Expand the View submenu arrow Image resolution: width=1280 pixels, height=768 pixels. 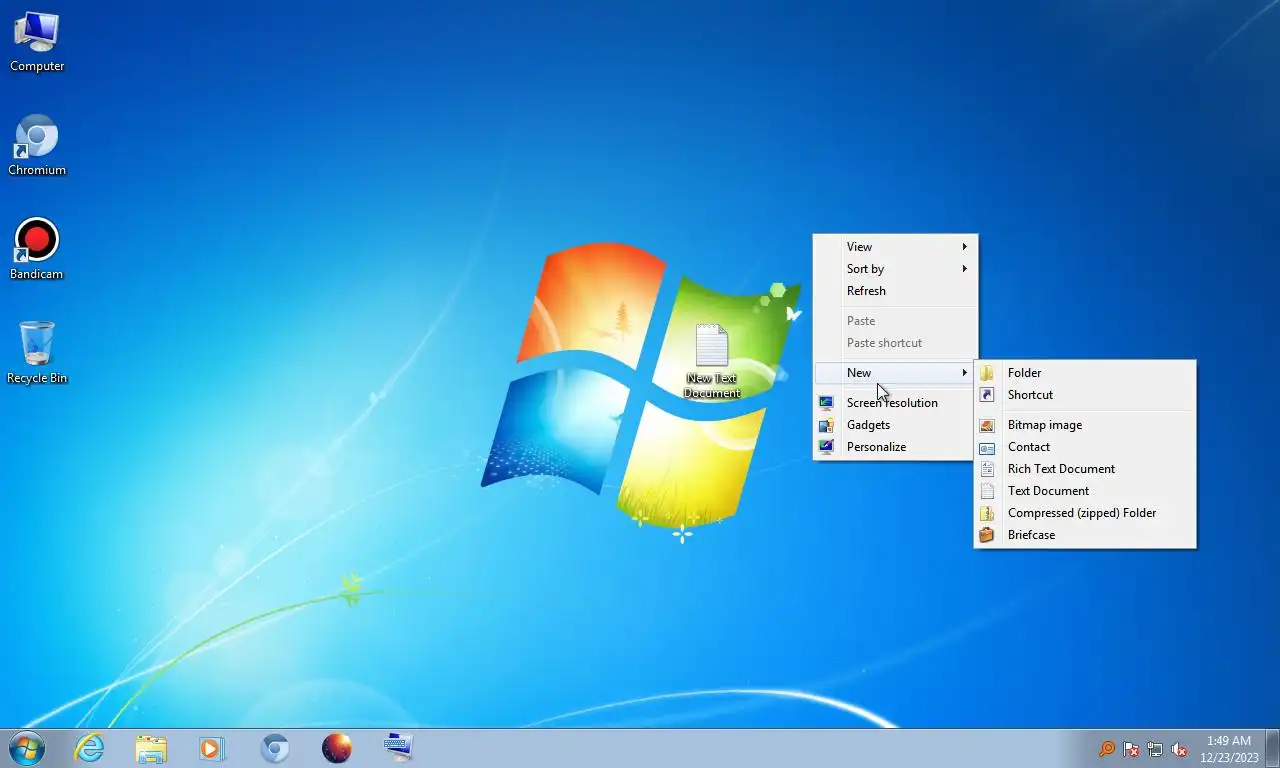(965, 247)
